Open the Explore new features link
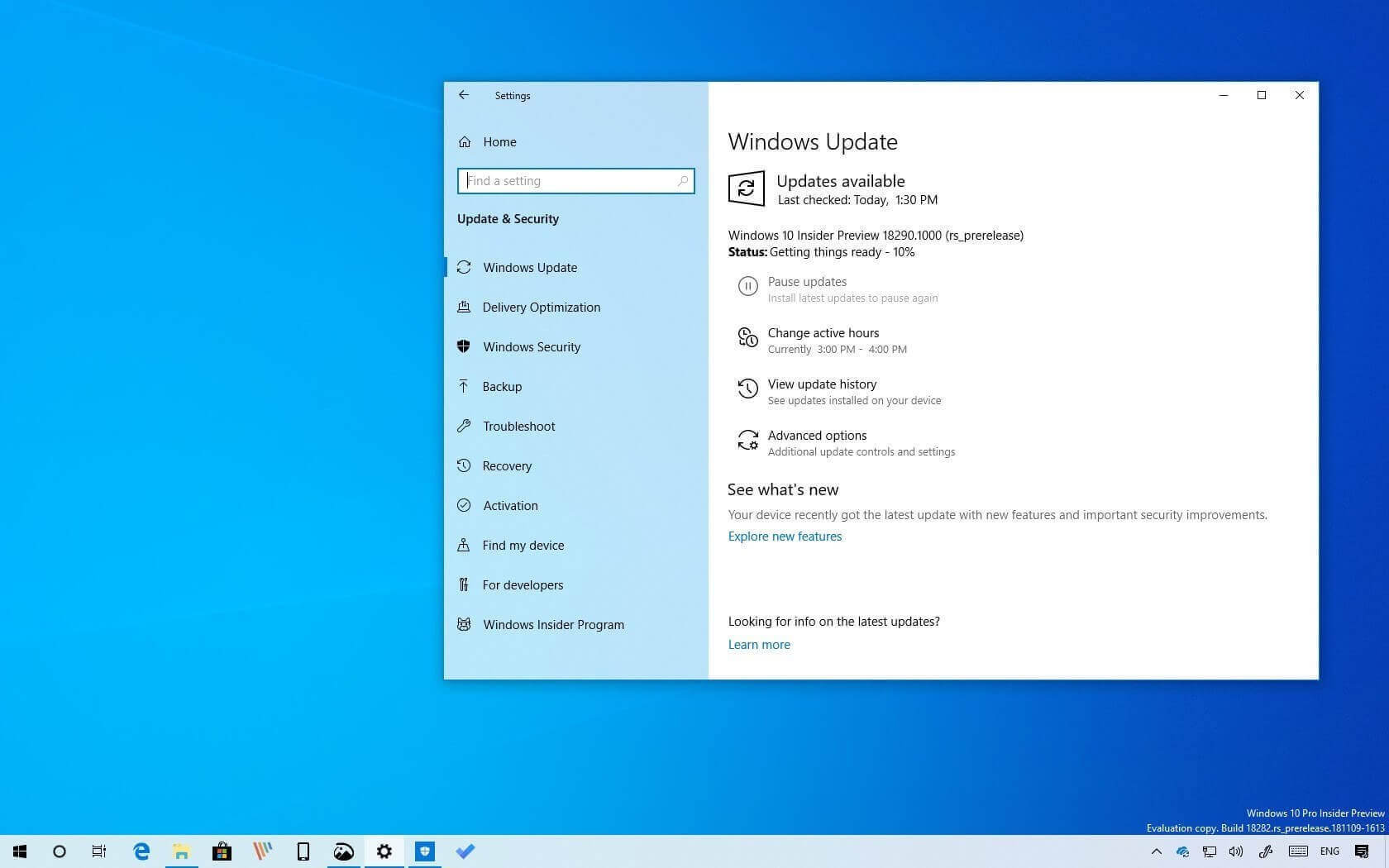The width and height of the screenshot is (1389, 868). [784, 536]
